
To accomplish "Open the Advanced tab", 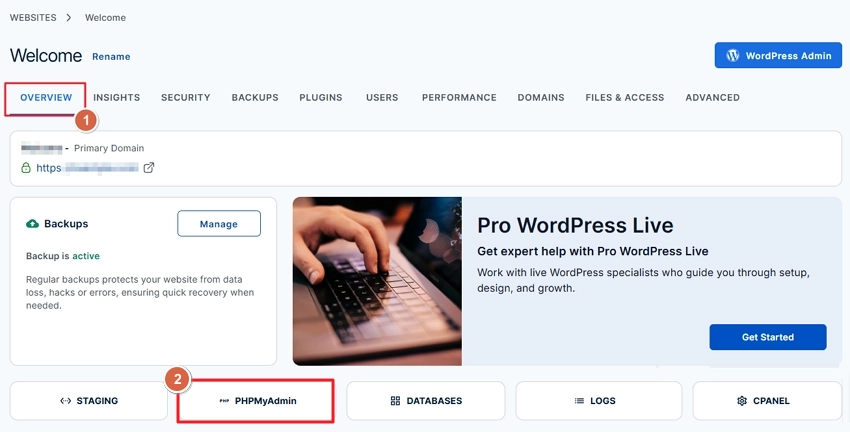I will [x=712, y=98].
